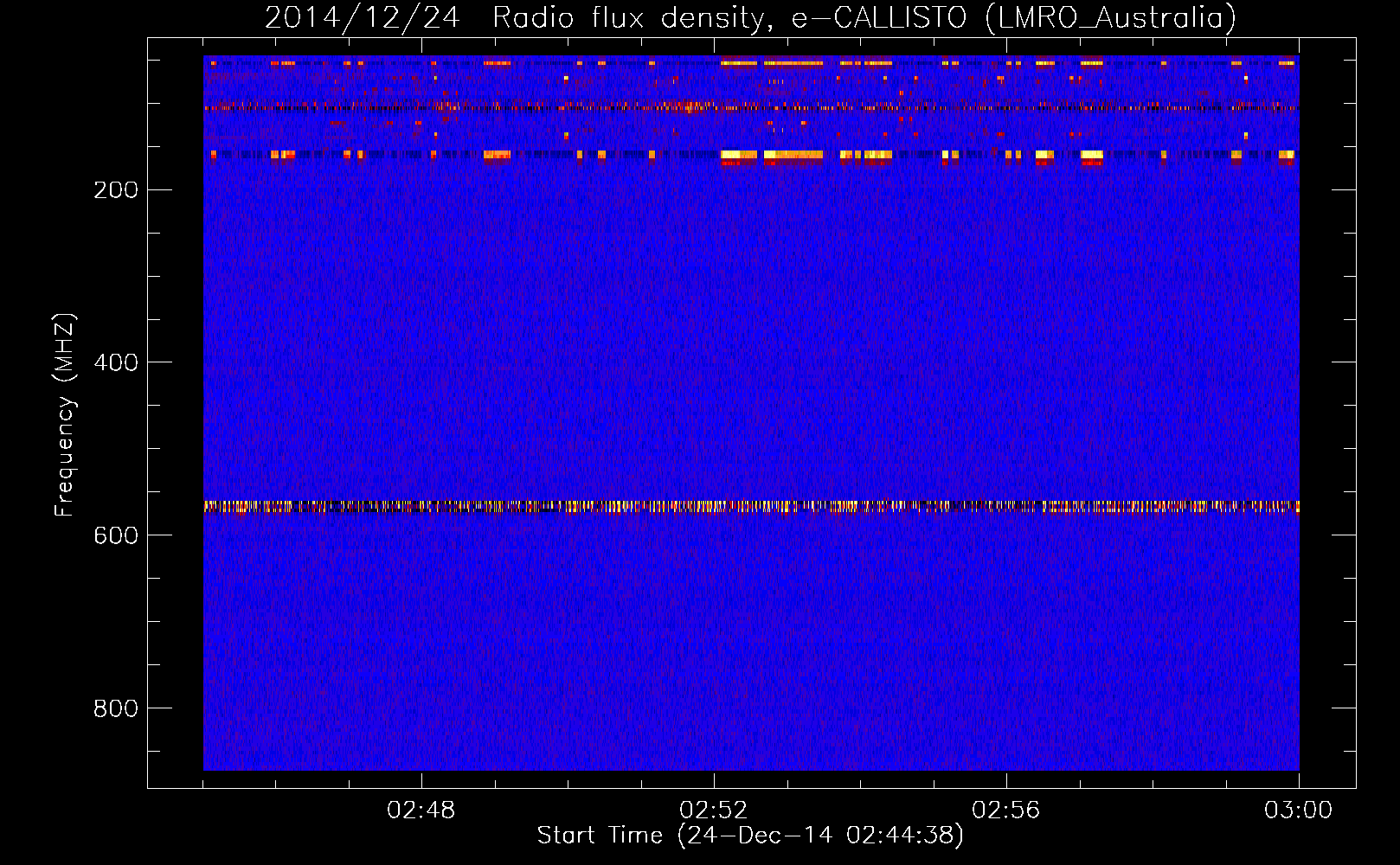The width and height of the screenshot is (1400, 865).
Task: Click the 02:48 time tick label
Action: click(421, 811)
